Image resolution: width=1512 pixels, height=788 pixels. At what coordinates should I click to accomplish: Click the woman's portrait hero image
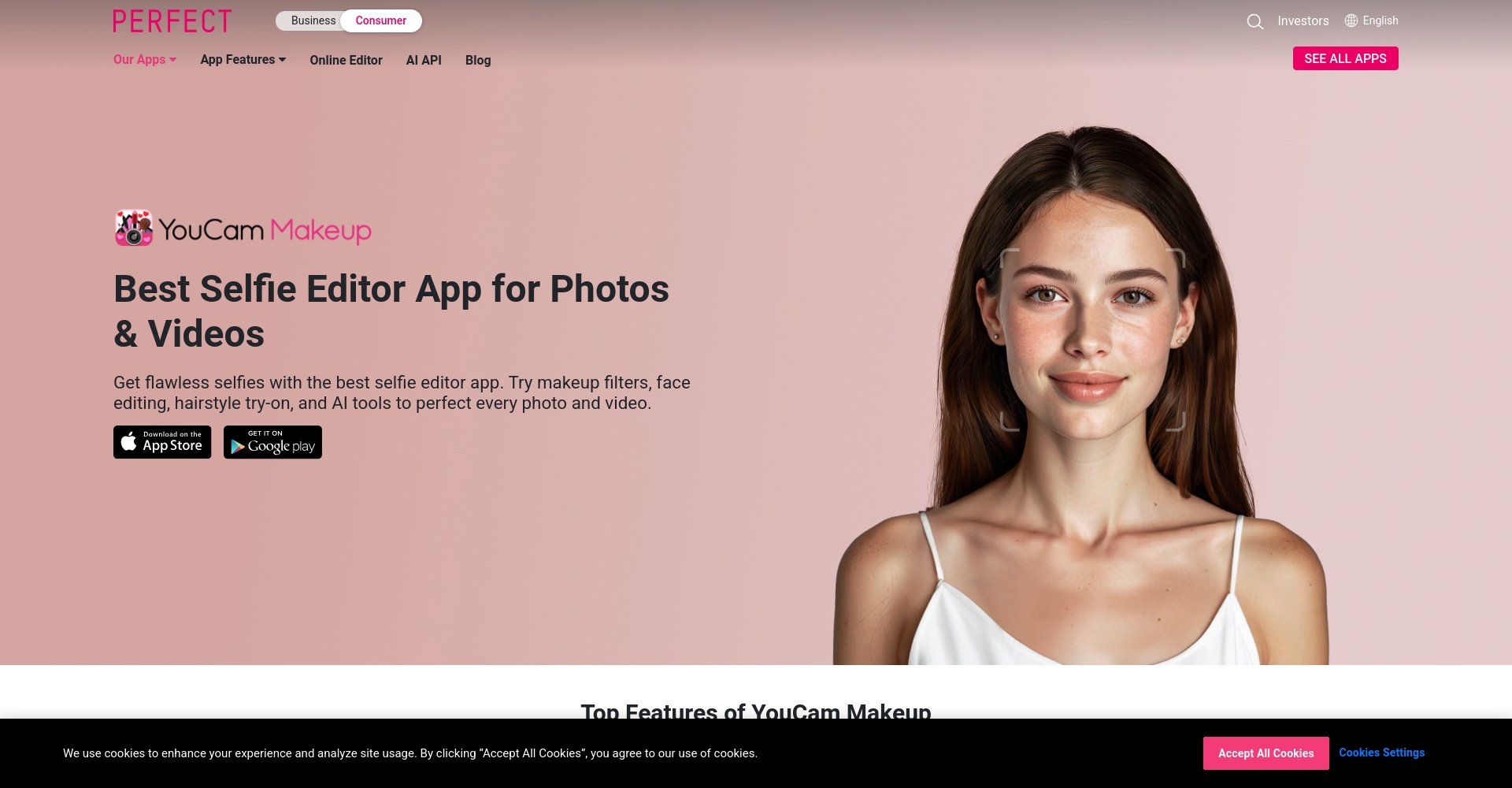click(1081, 394)
